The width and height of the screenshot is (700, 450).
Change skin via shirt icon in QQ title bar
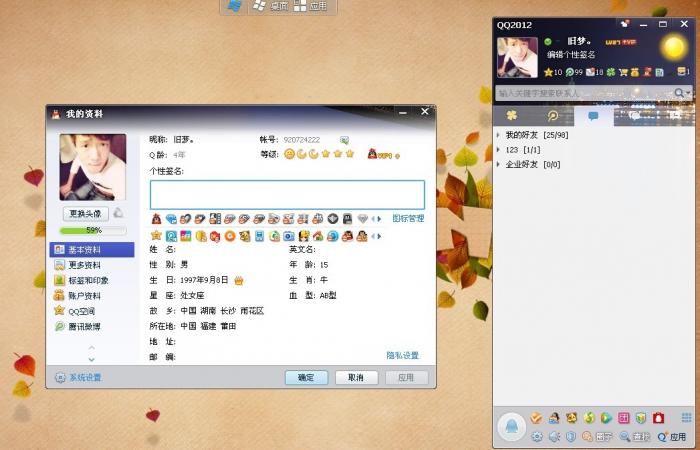tap(625, 24)
